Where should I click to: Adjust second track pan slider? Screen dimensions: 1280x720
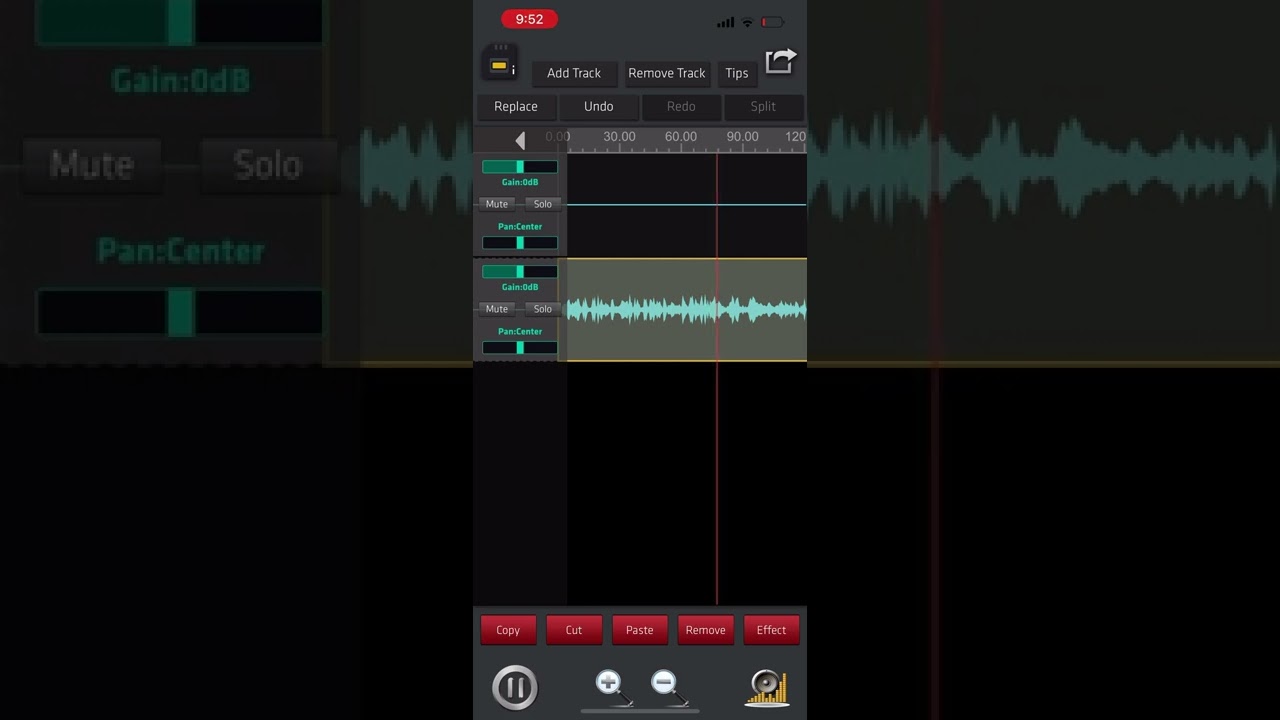pos(520,348)
